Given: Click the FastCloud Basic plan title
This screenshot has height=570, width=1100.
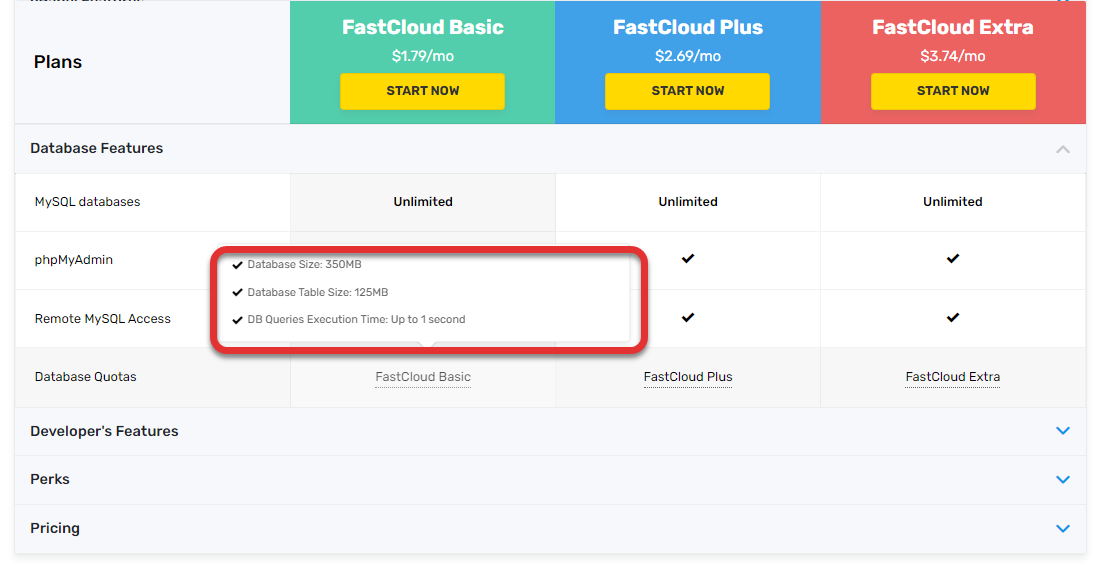Looking at the screenshot, I should coord(422,27).
